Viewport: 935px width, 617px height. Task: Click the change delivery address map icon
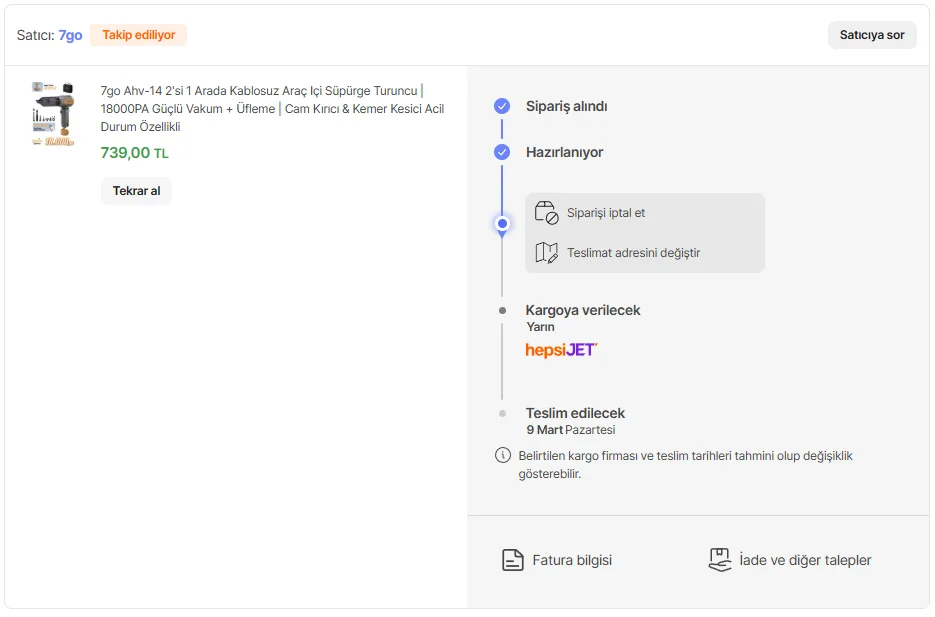pyautogui.click(x=546, y=253)
